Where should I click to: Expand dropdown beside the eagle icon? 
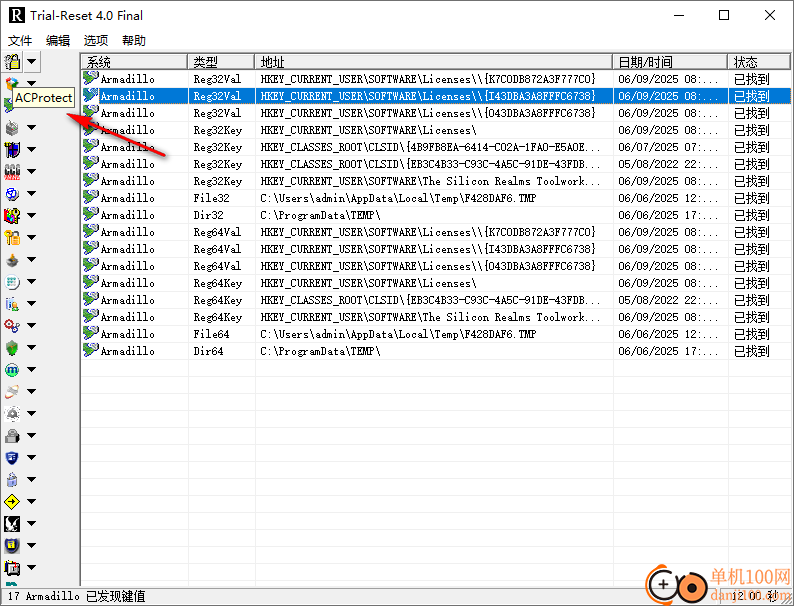[31, 523]
